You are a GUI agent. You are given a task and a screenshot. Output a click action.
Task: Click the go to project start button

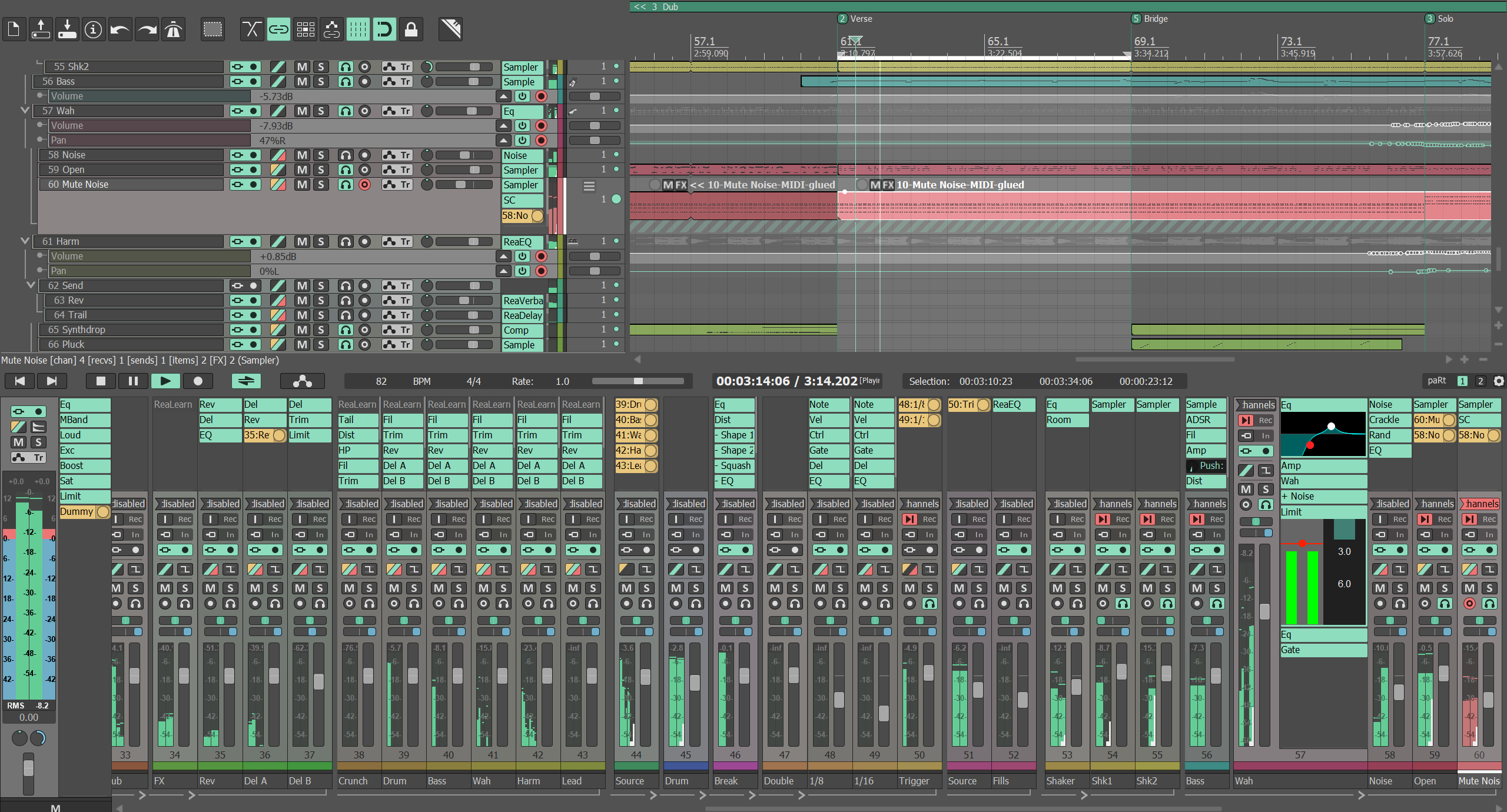coord(19,381)
